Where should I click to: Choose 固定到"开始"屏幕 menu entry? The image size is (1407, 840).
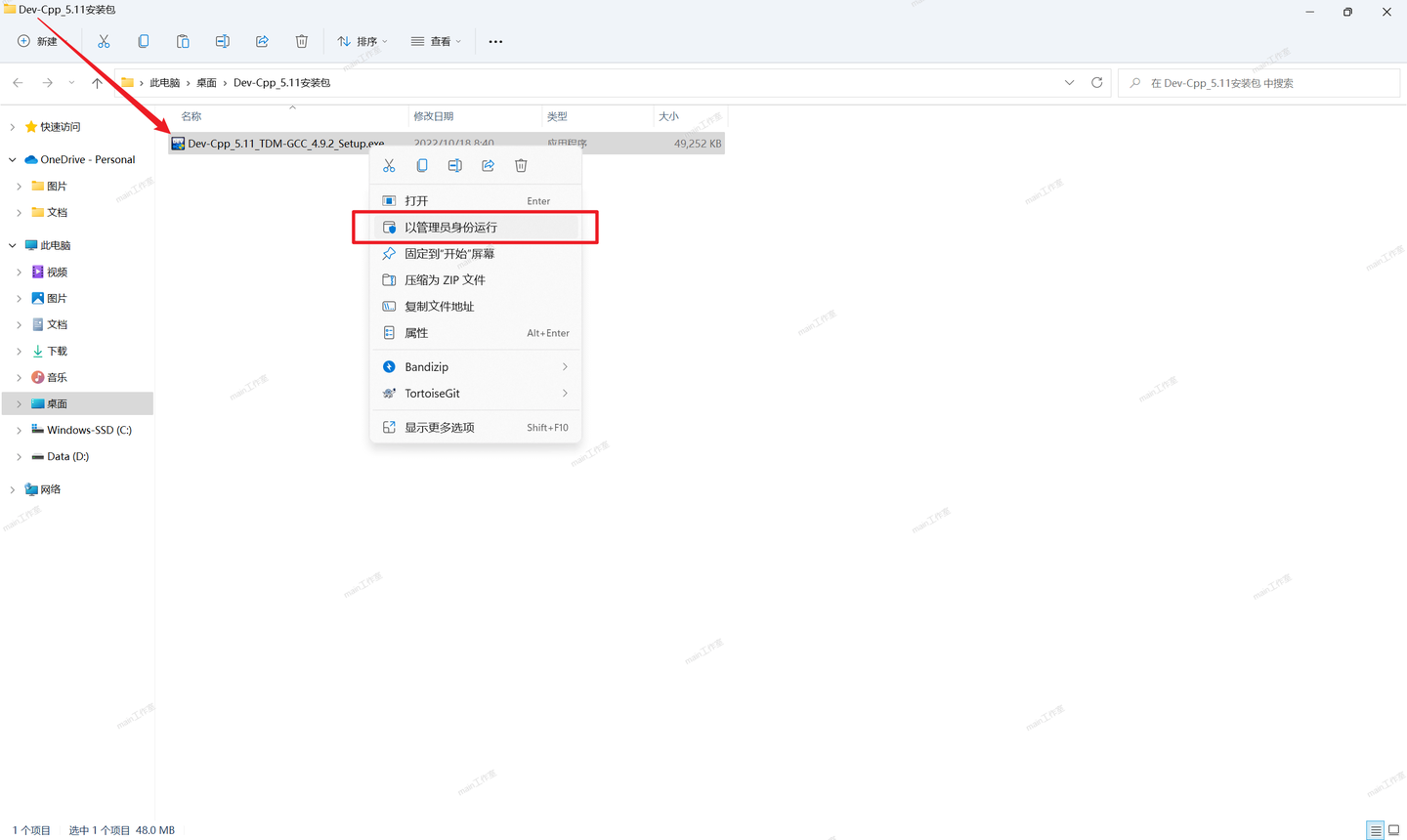476,253
